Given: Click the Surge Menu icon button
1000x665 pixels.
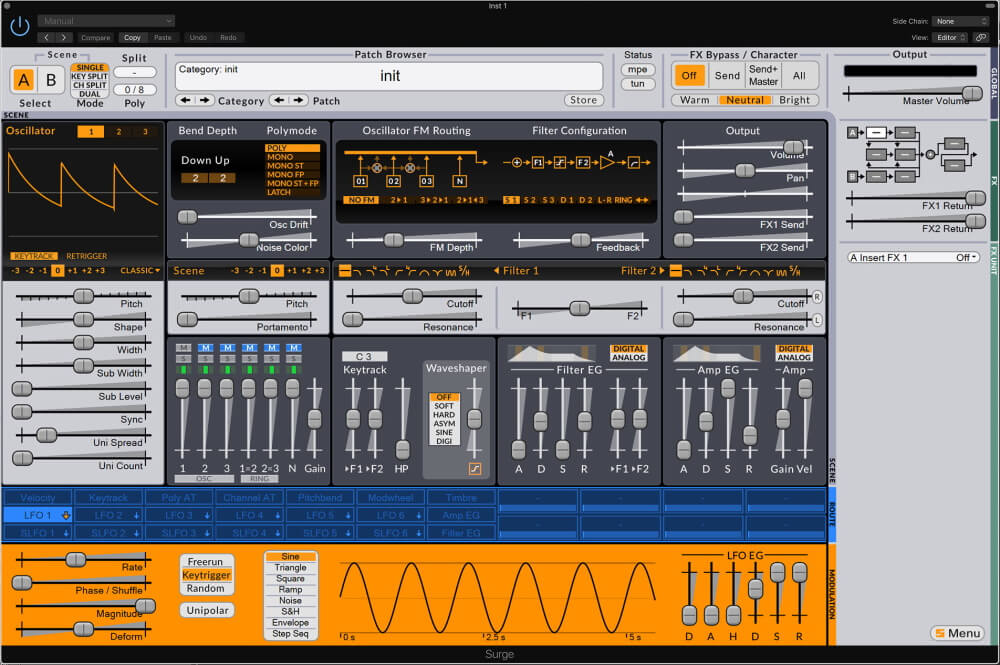Looking at the screenshot, I should pos(957,633).
